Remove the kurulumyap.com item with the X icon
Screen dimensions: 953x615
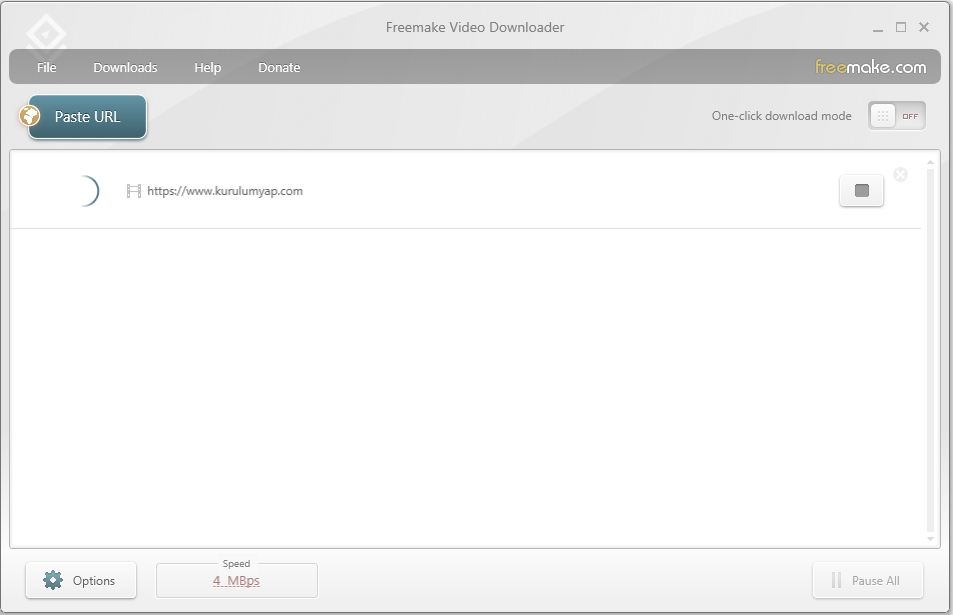(901, 175)
